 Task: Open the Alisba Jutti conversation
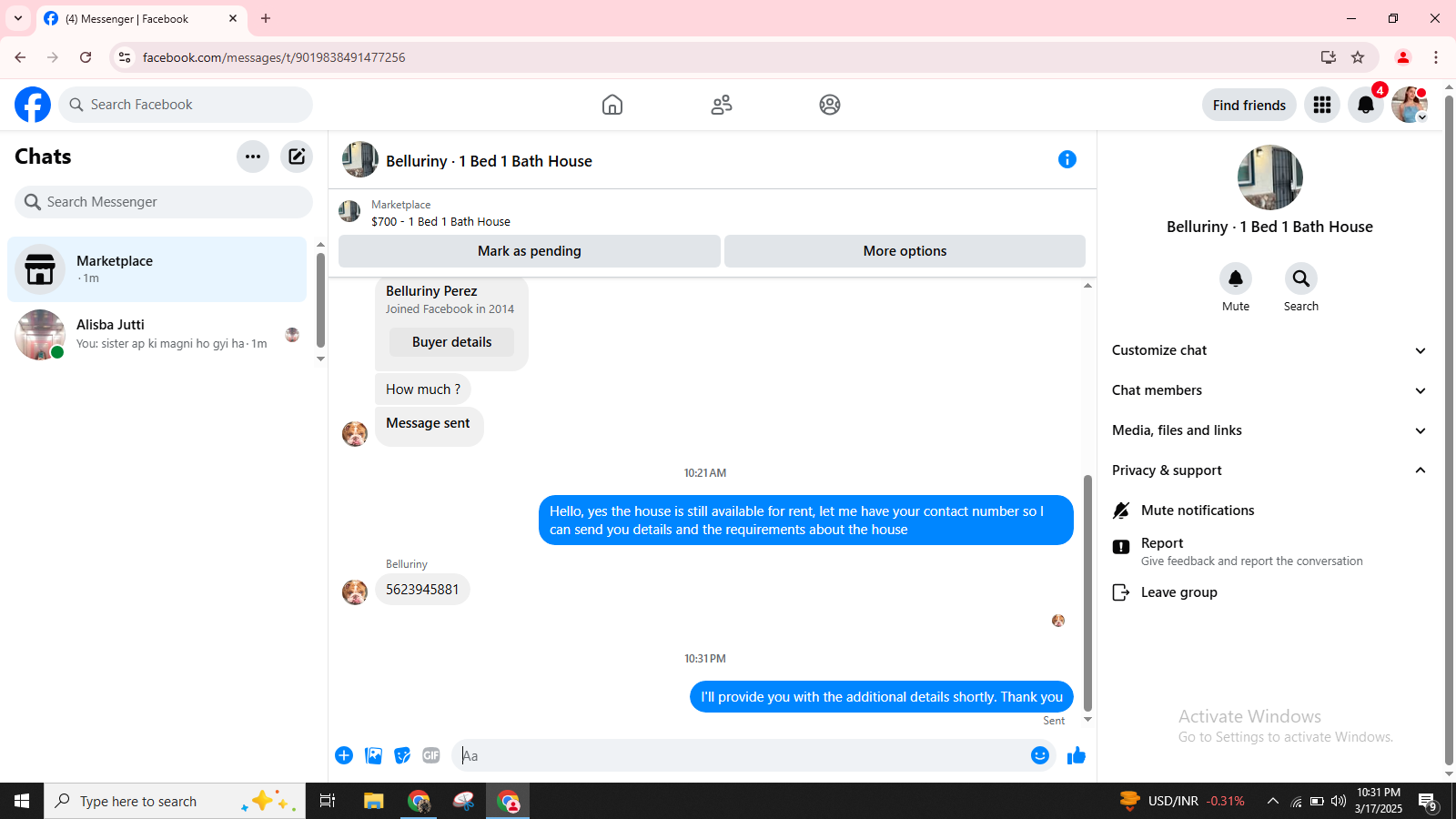157,334
